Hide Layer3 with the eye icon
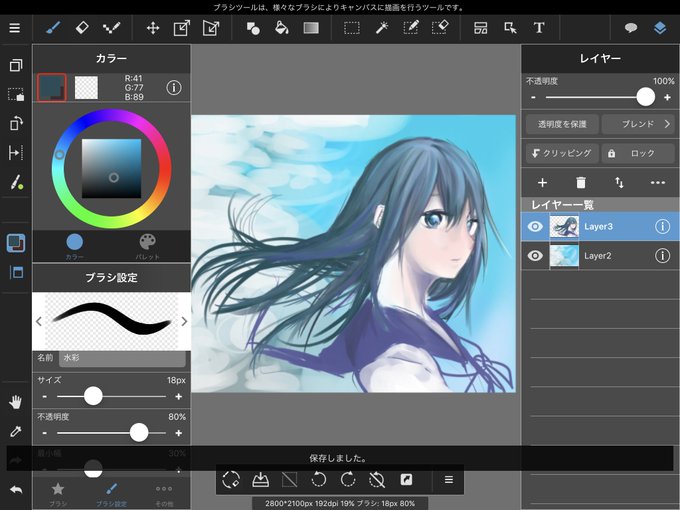This screenshot has height=510, width=680. click(x=535, y=226)
